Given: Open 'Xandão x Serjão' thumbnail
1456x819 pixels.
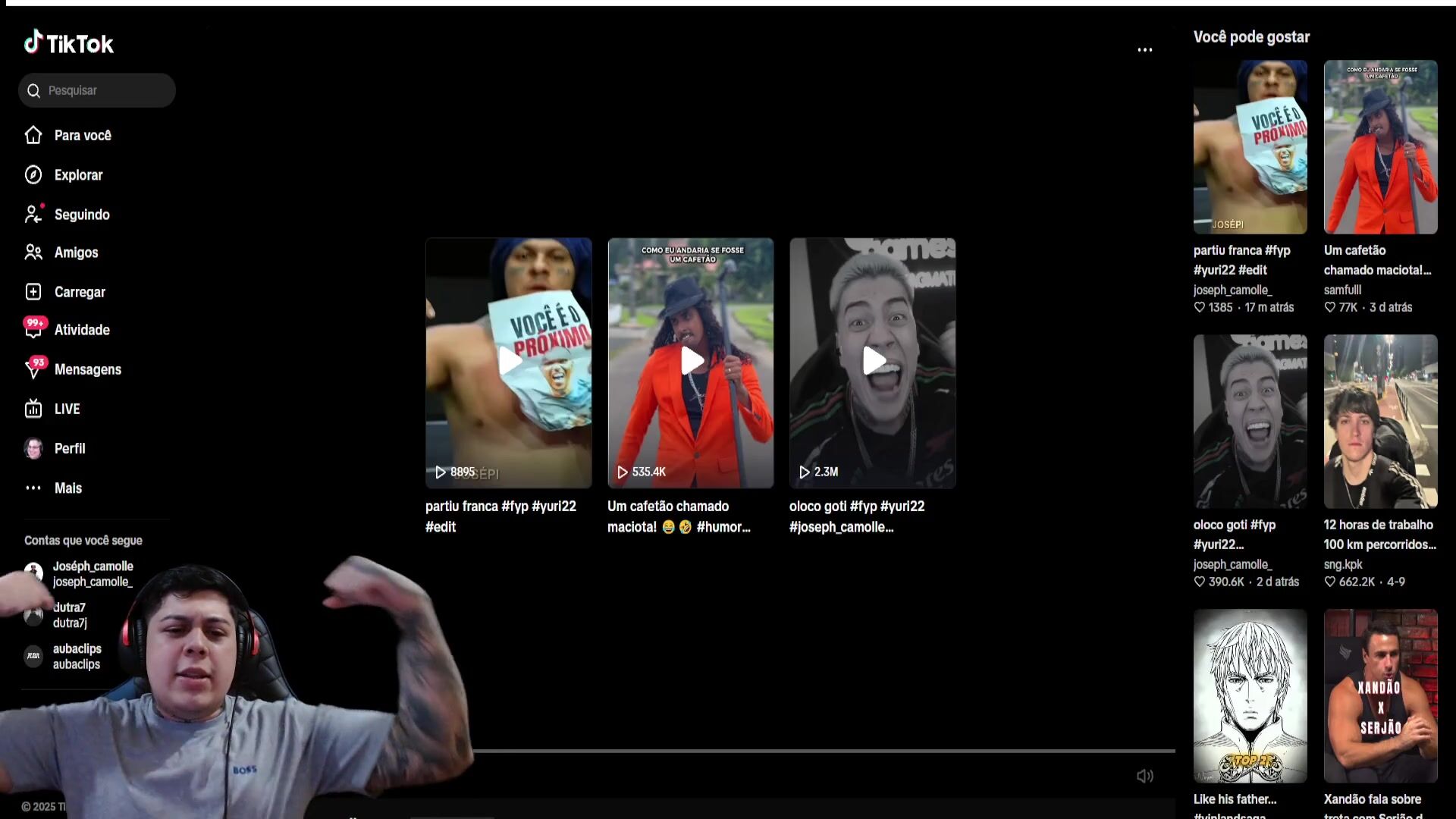Looking at the screenshot, I should (x=1381, y=696).
